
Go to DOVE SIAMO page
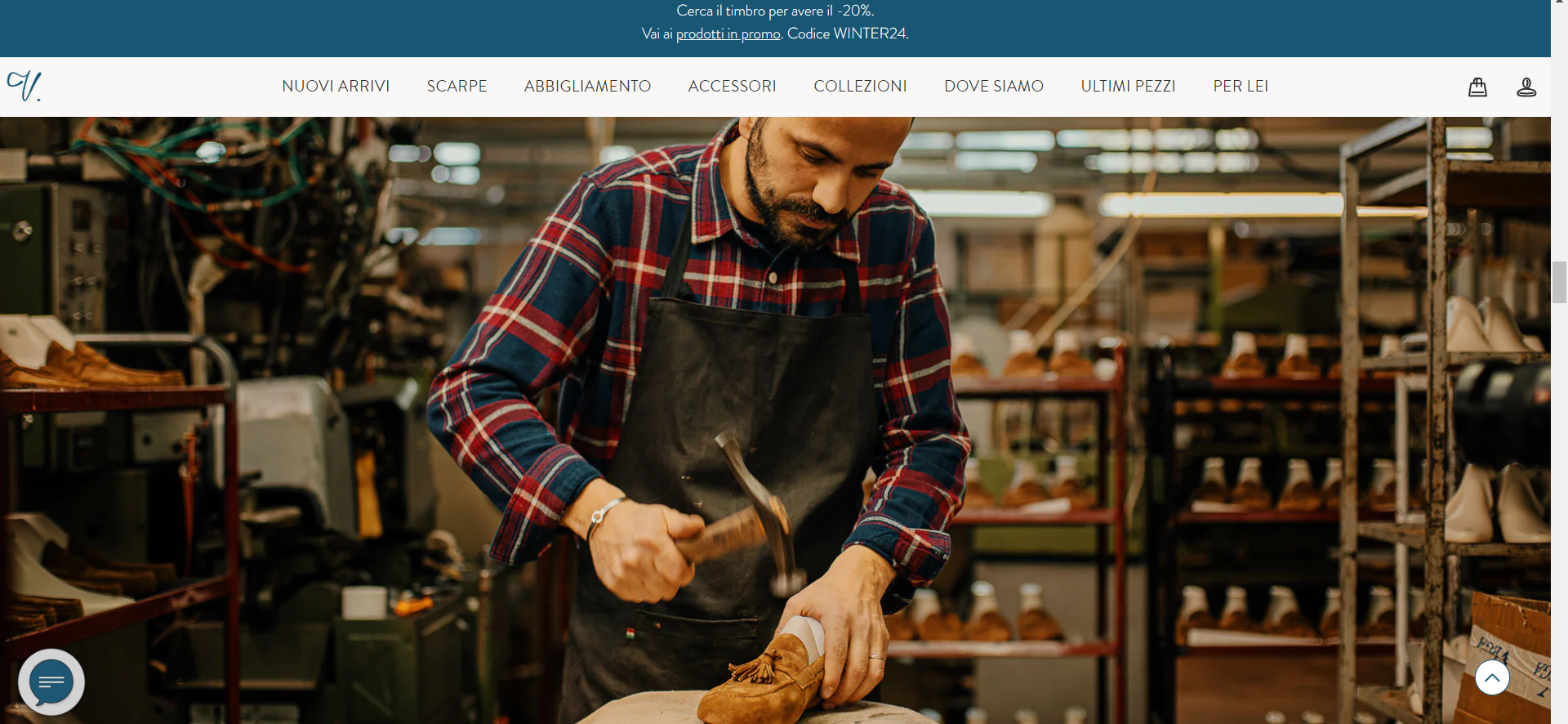[x=994, y=86]
